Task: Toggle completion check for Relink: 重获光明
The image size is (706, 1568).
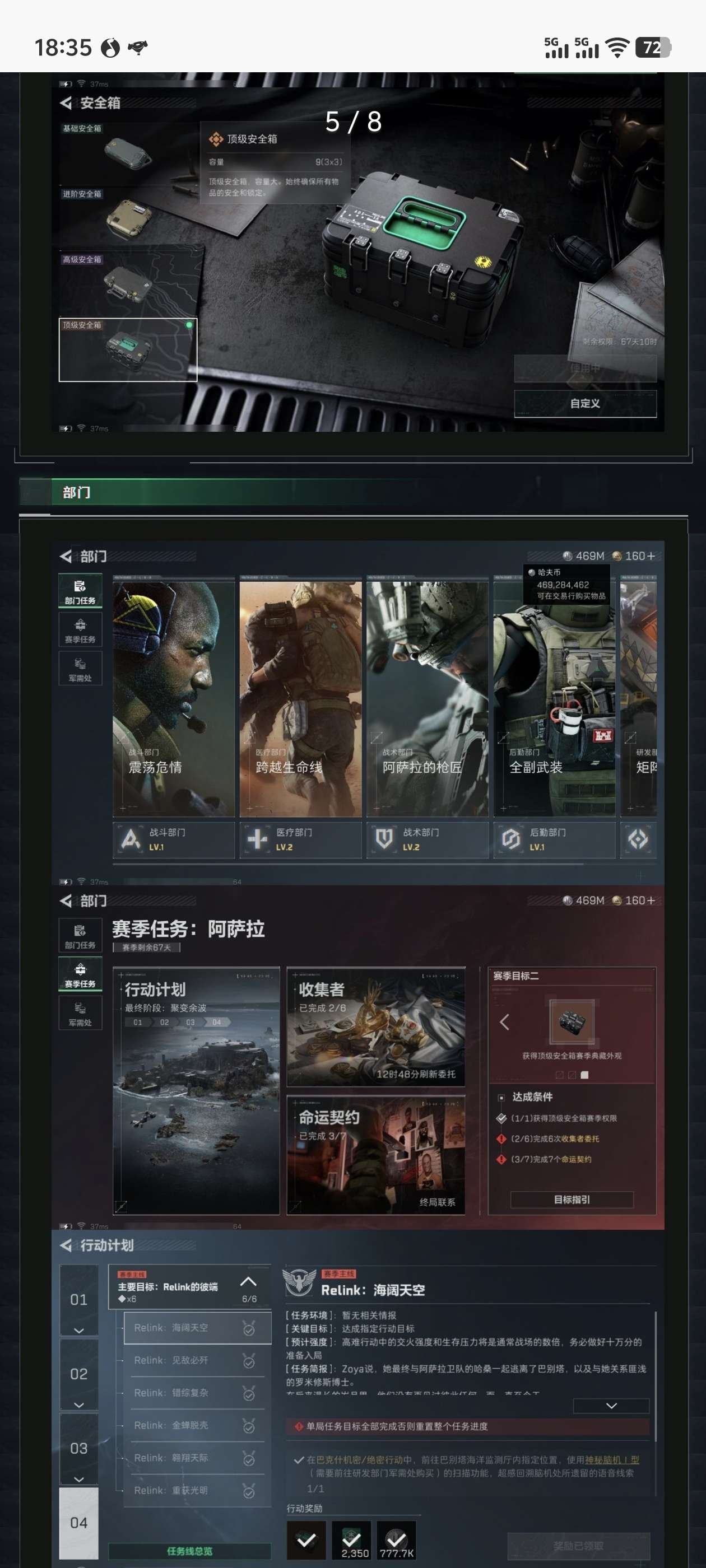Action: tap(249, 1491)
